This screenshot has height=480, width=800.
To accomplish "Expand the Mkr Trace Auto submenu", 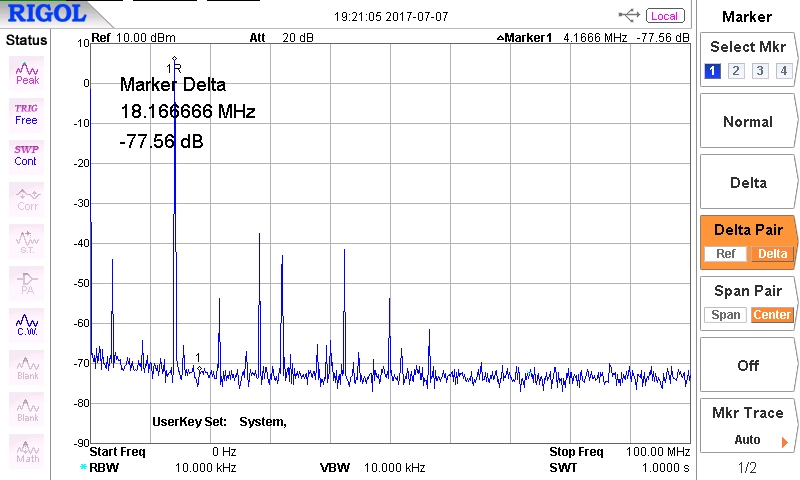I will point(748,426).
